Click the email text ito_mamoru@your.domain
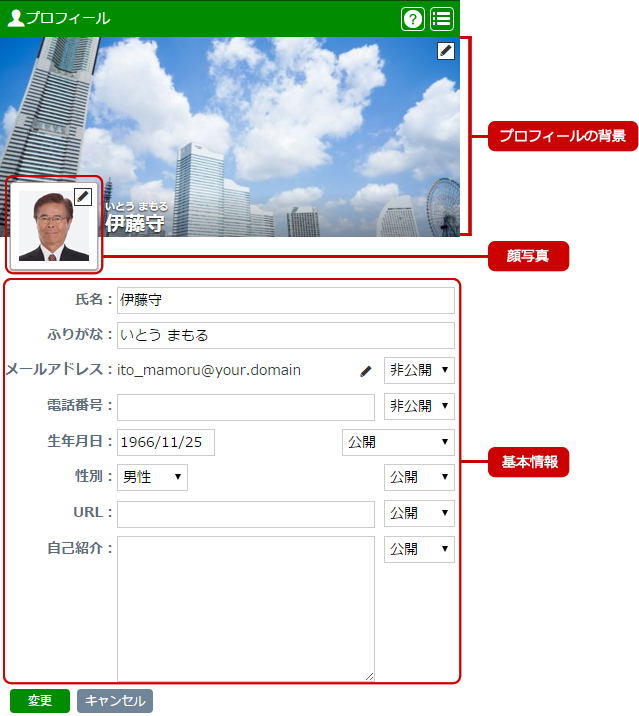 pos(209,370)
